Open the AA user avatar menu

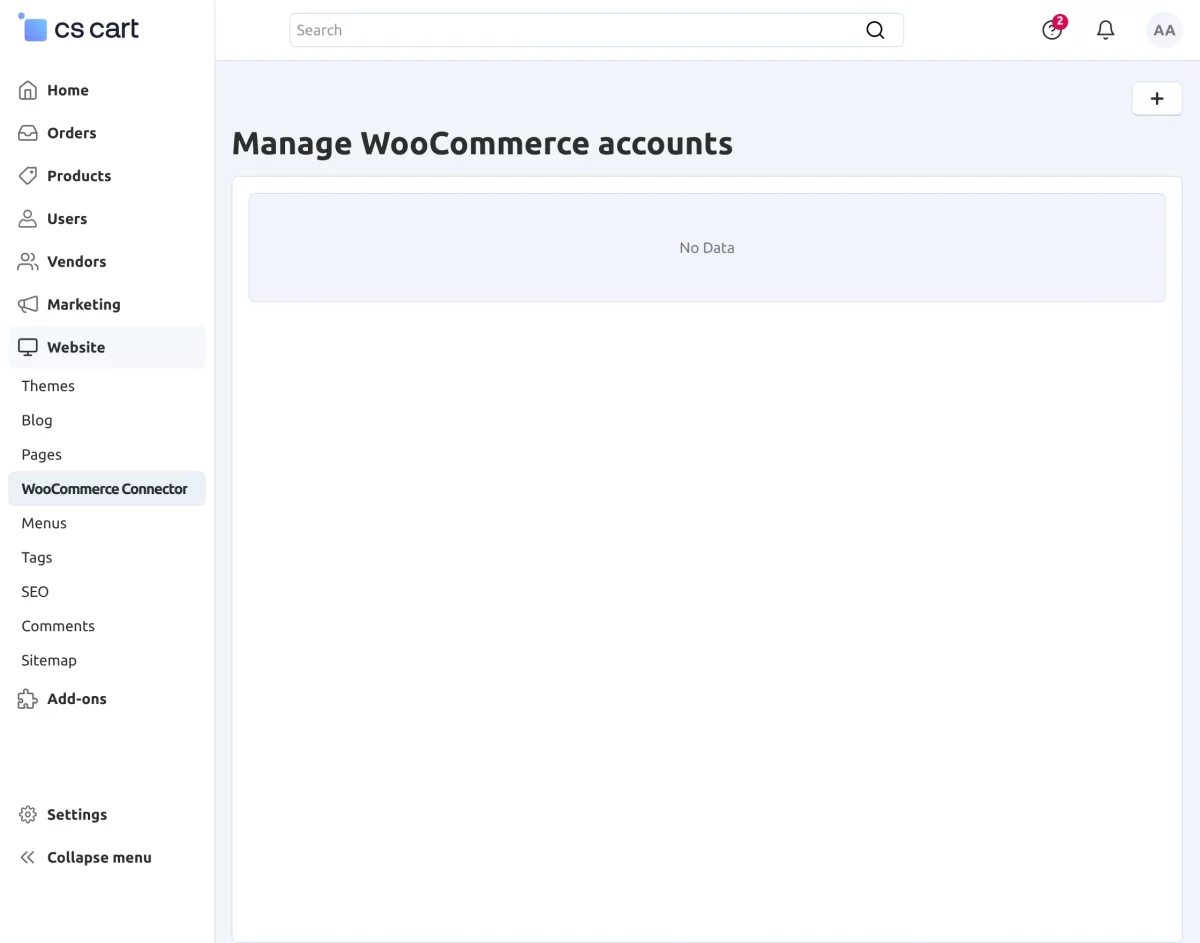click(x=1164, y=30)
